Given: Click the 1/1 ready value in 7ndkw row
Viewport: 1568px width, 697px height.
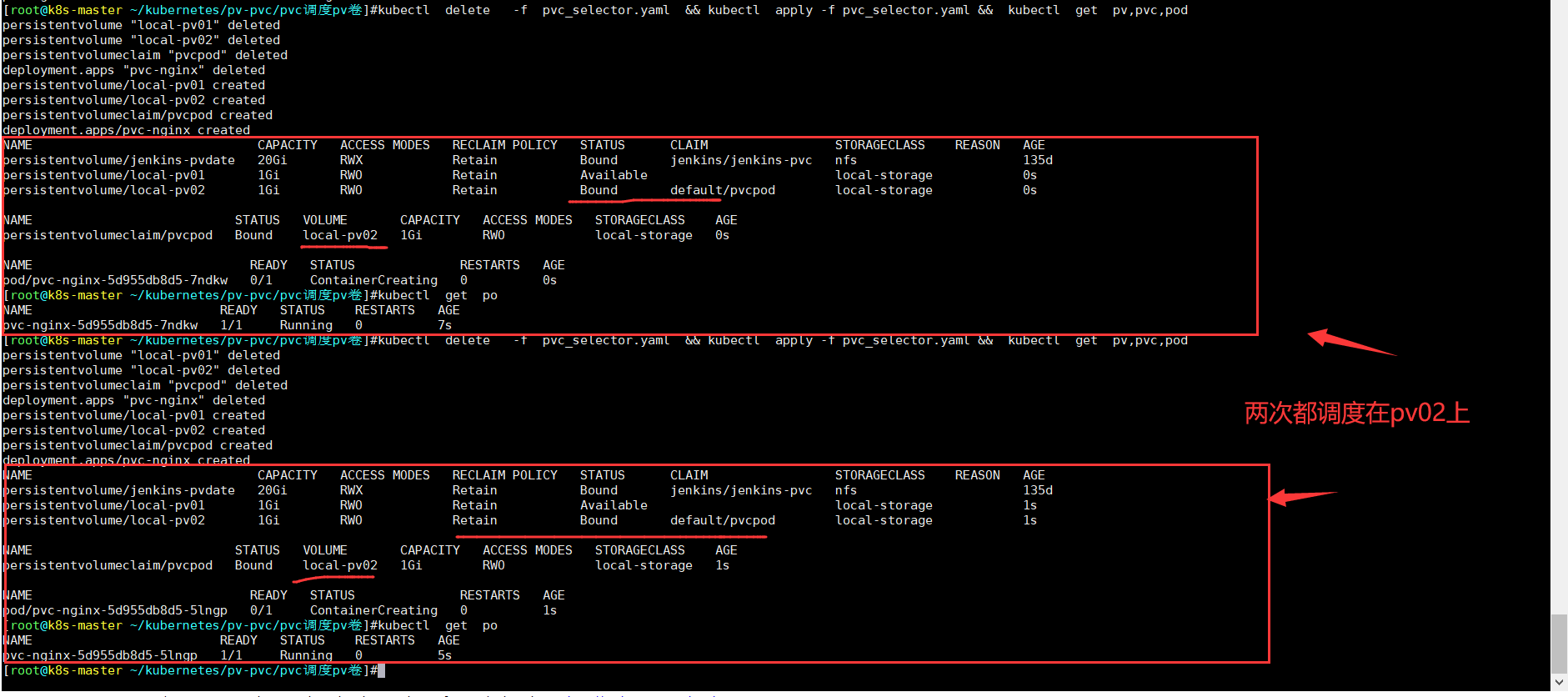Looking at the screenshot, I should click(x=231, y=325).
